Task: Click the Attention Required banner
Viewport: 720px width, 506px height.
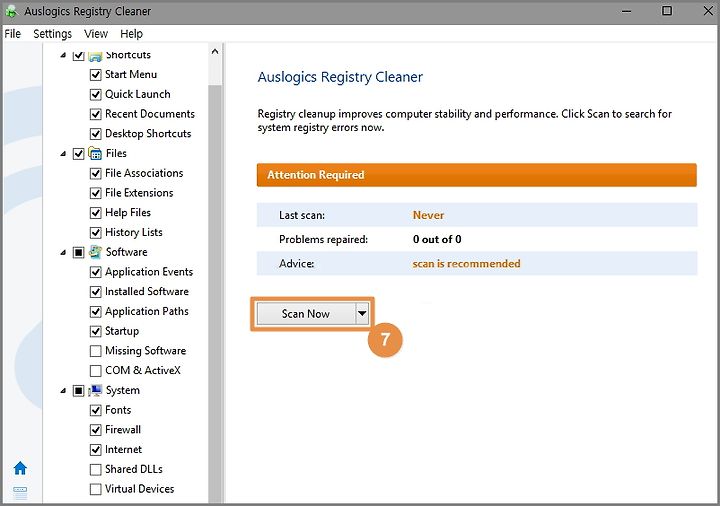Action: click(x=477, y=175)
